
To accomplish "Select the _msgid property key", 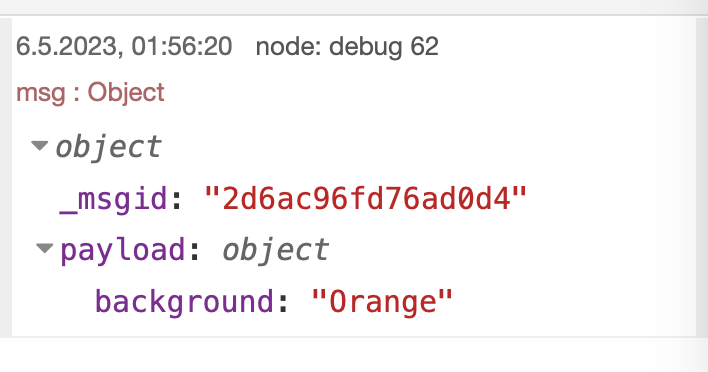I will click(x=113, y=199).
